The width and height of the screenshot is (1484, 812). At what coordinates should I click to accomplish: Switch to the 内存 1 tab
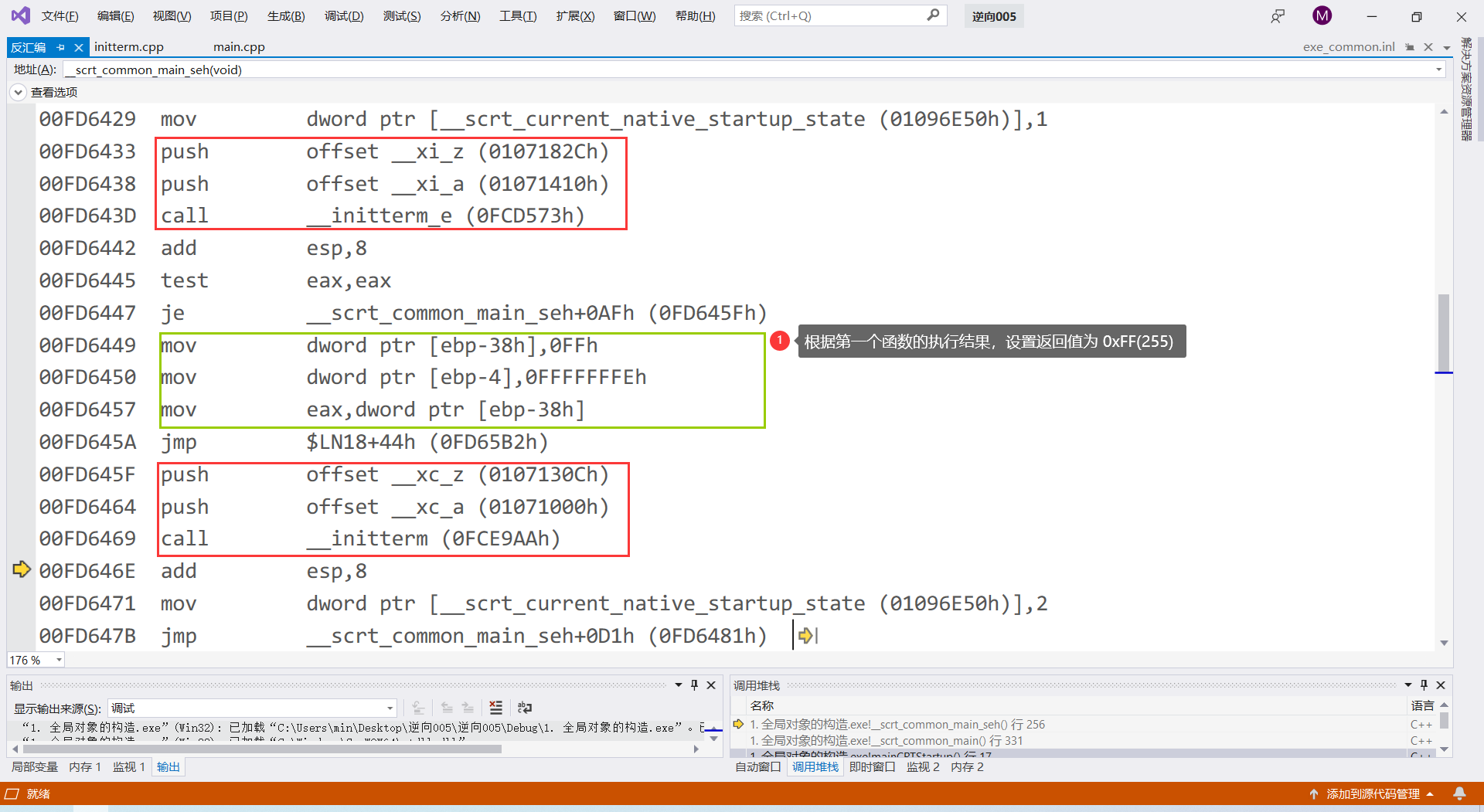coord(85,766)
